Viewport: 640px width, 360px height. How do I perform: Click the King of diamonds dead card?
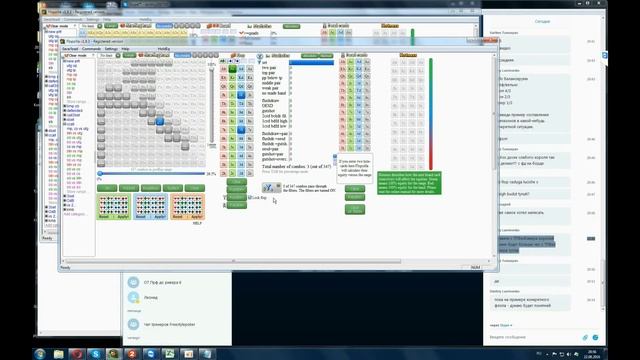coord(359,69)
